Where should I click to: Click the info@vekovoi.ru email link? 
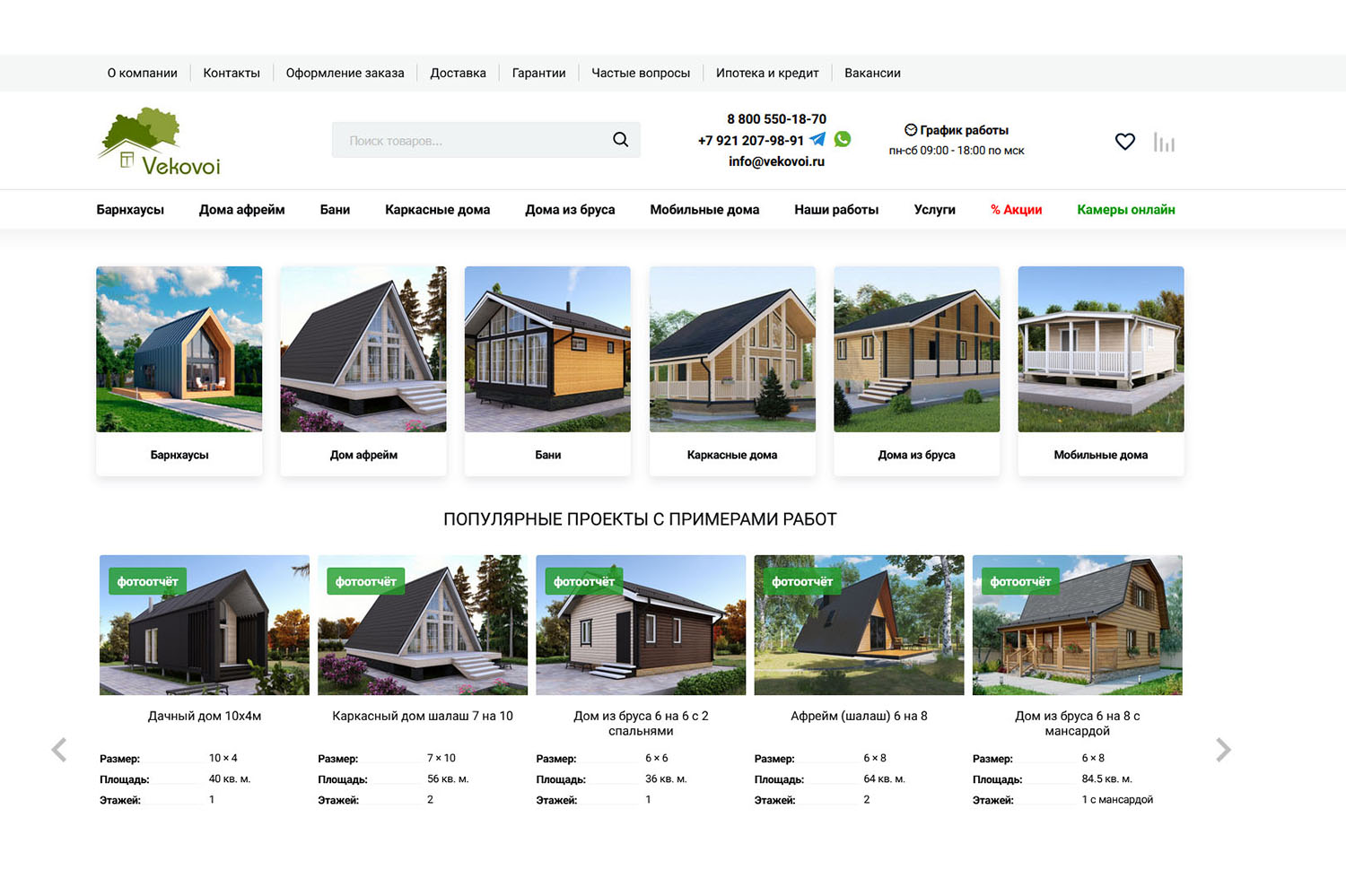776,161
